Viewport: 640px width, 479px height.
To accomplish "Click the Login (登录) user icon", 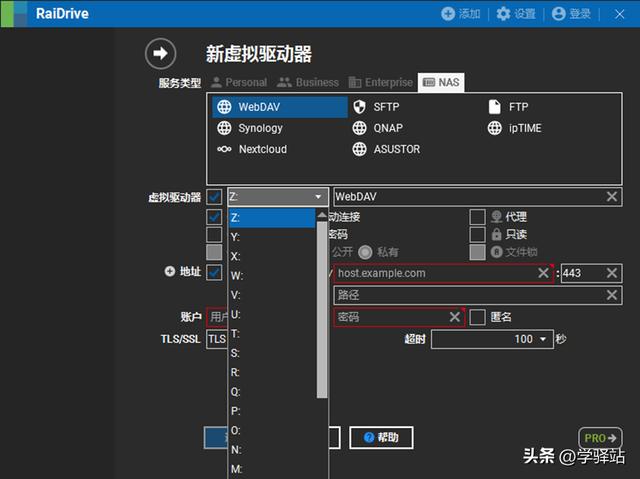I will tap(558, 14).
